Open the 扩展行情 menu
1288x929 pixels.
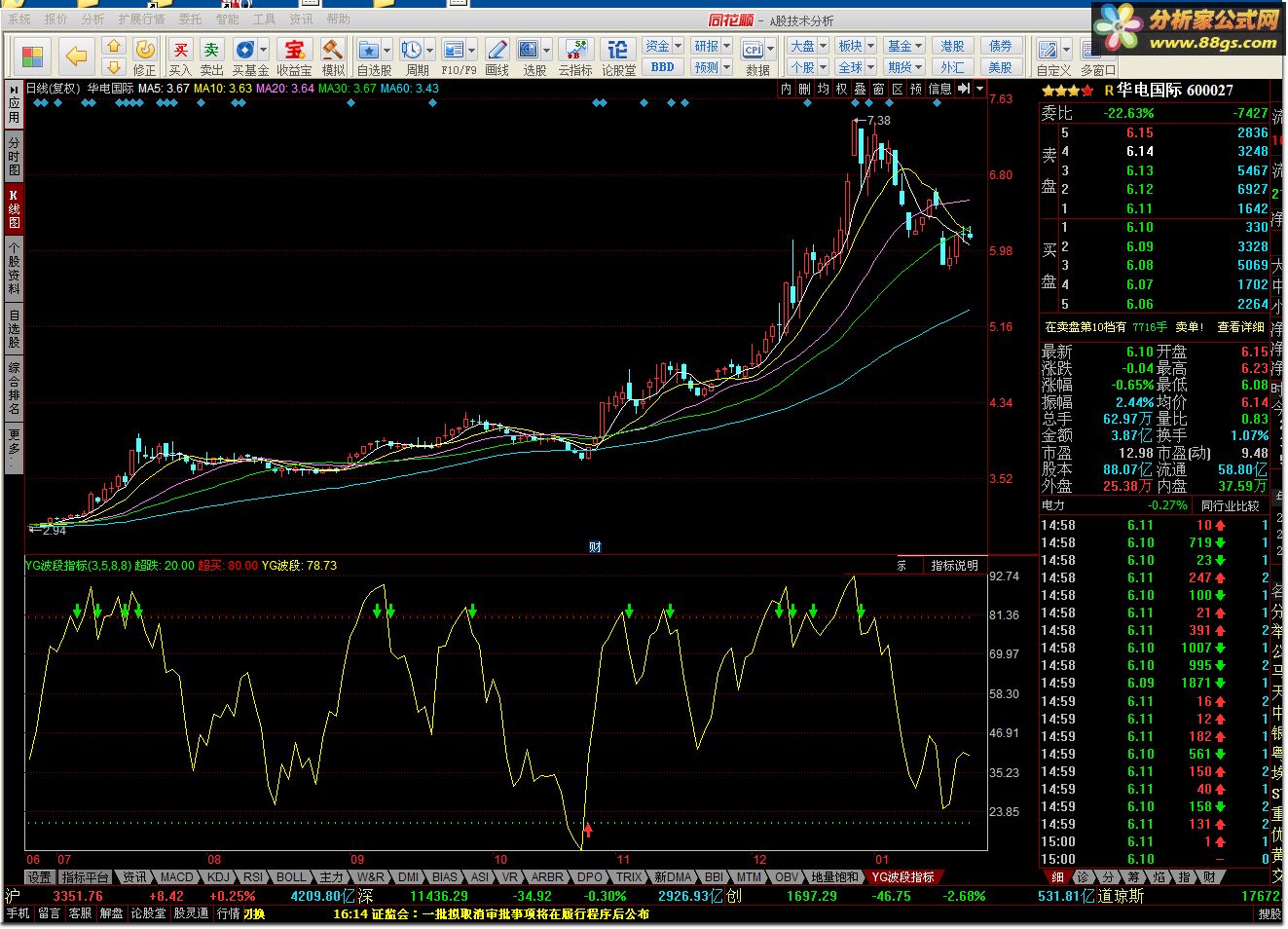tap(141, 19)
